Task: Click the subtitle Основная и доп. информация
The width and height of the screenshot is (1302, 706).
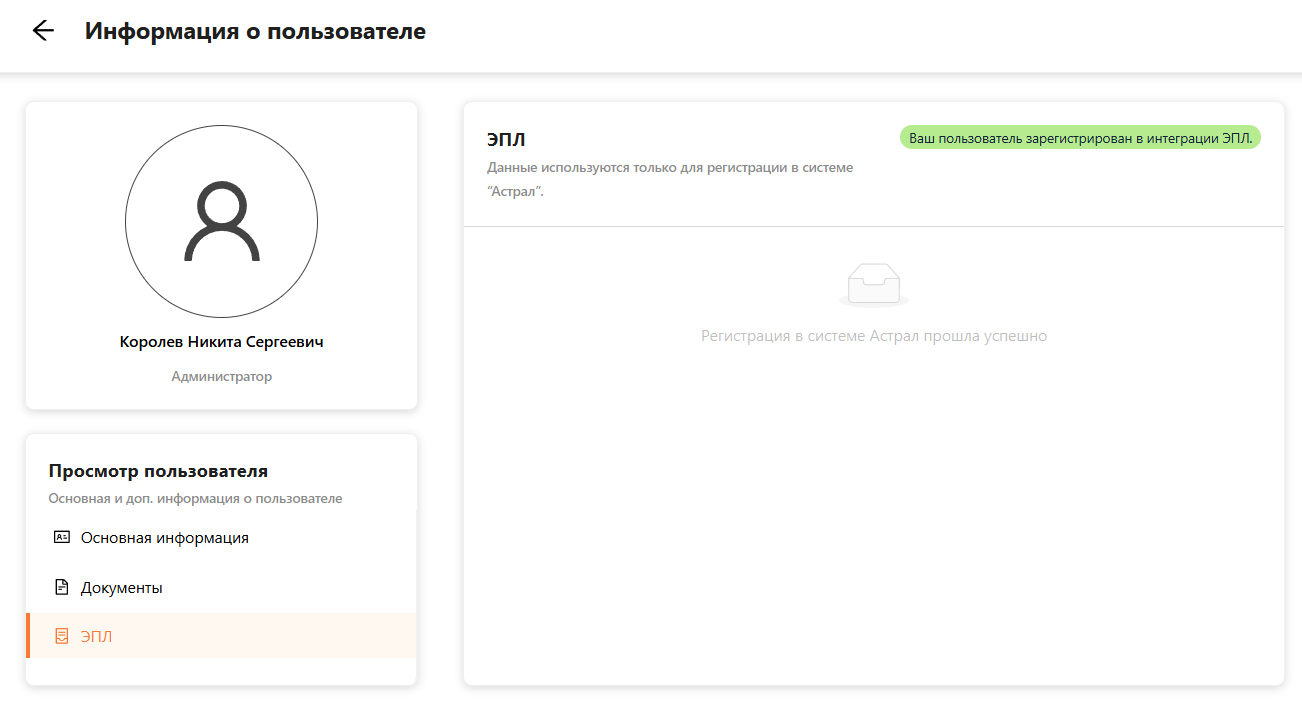Action: tap(195, 498)
